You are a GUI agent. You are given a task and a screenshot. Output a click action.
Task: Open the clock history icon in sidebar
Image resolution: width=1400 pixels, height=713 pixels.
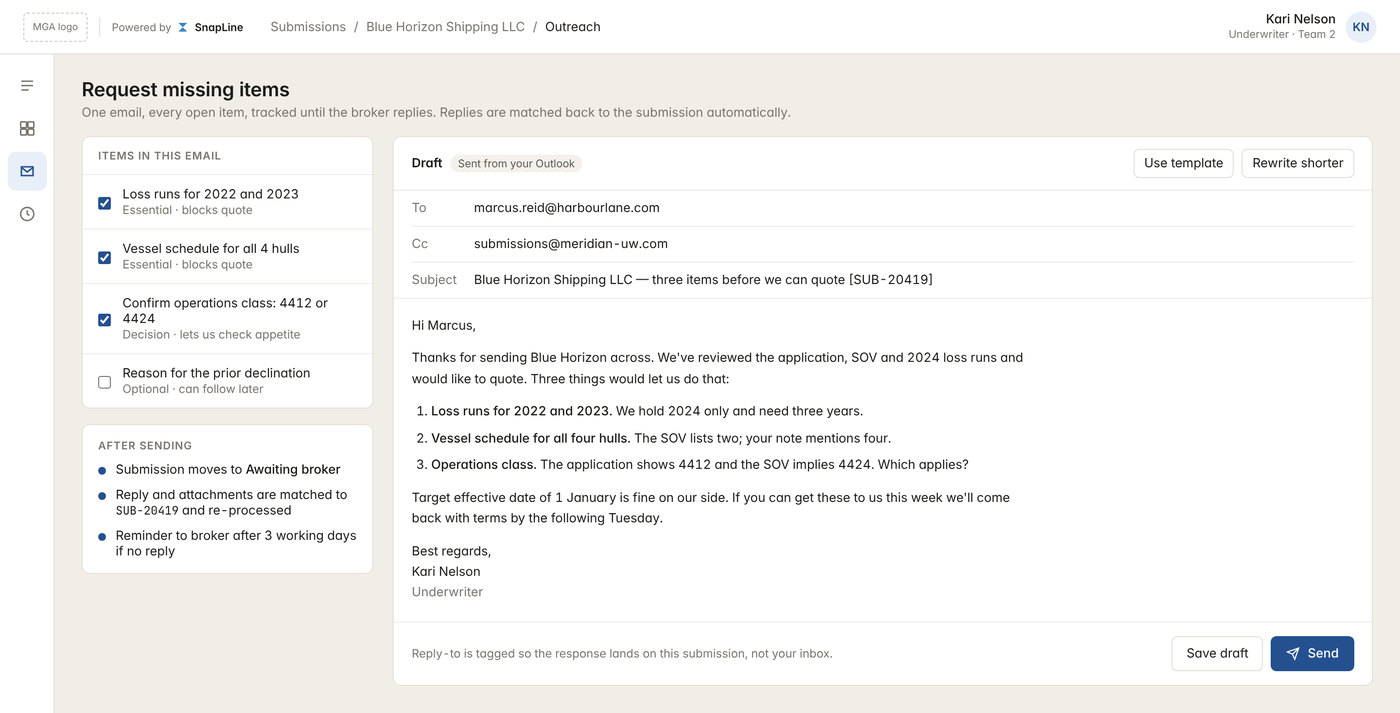[27, 214]
